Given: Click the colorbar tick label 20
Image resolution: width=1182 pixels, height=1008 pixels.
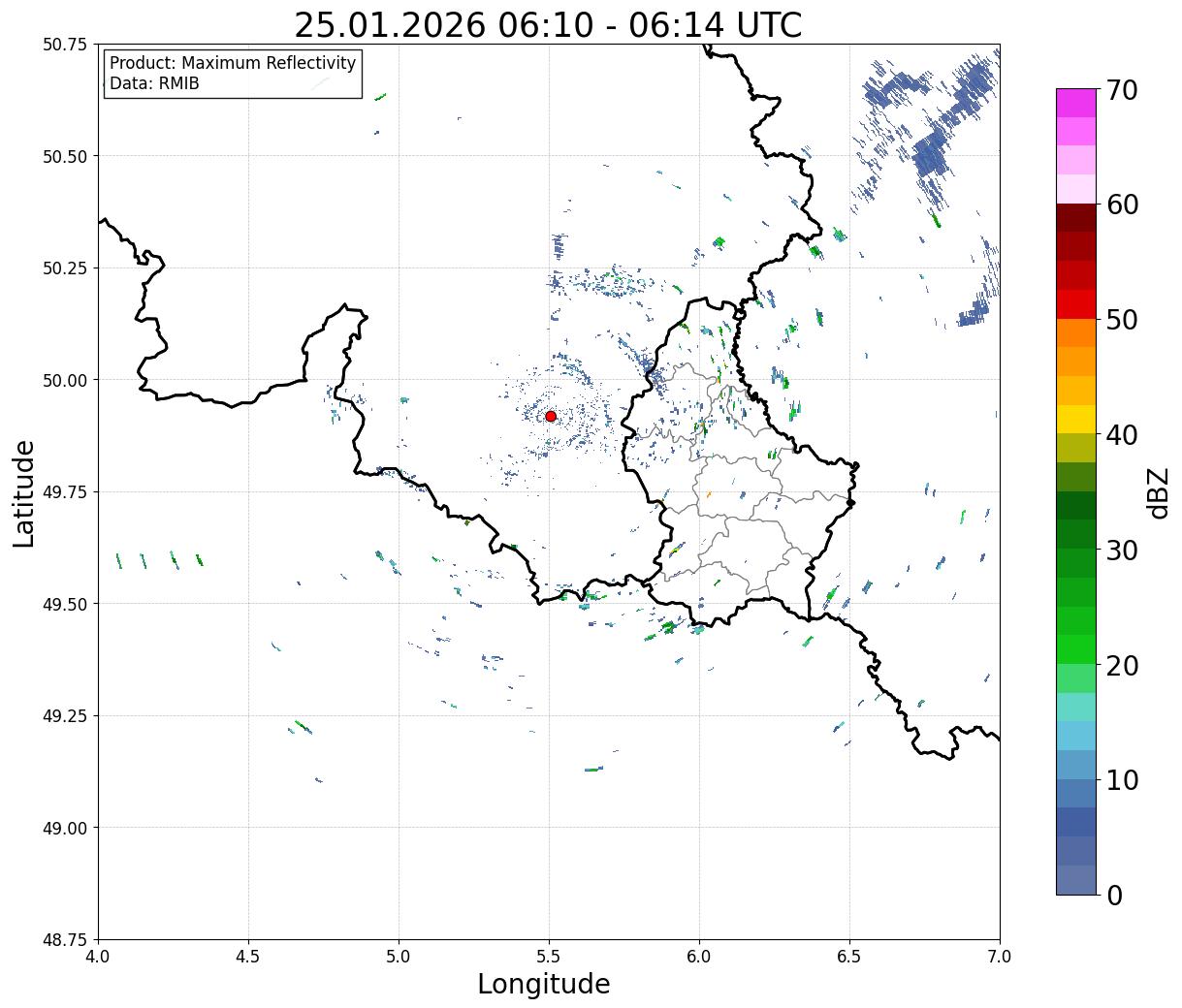Looking at the screenshot, I should point(1122,666).
